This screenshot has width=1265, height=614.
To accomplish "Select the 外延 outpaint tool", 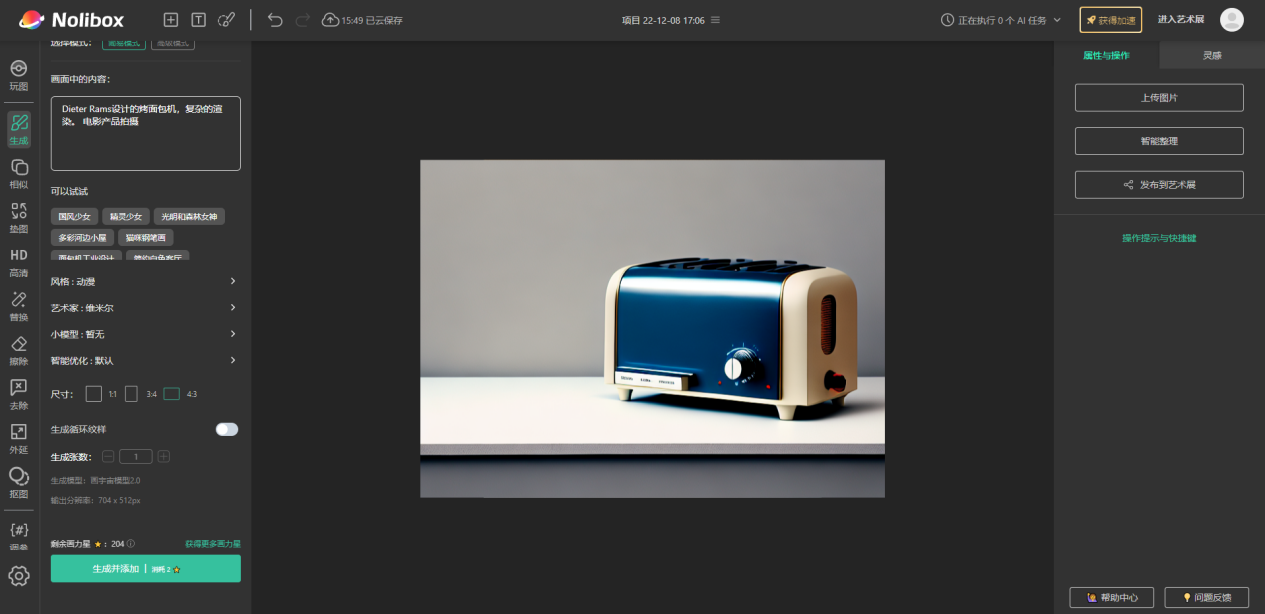I will click(19, 438).
